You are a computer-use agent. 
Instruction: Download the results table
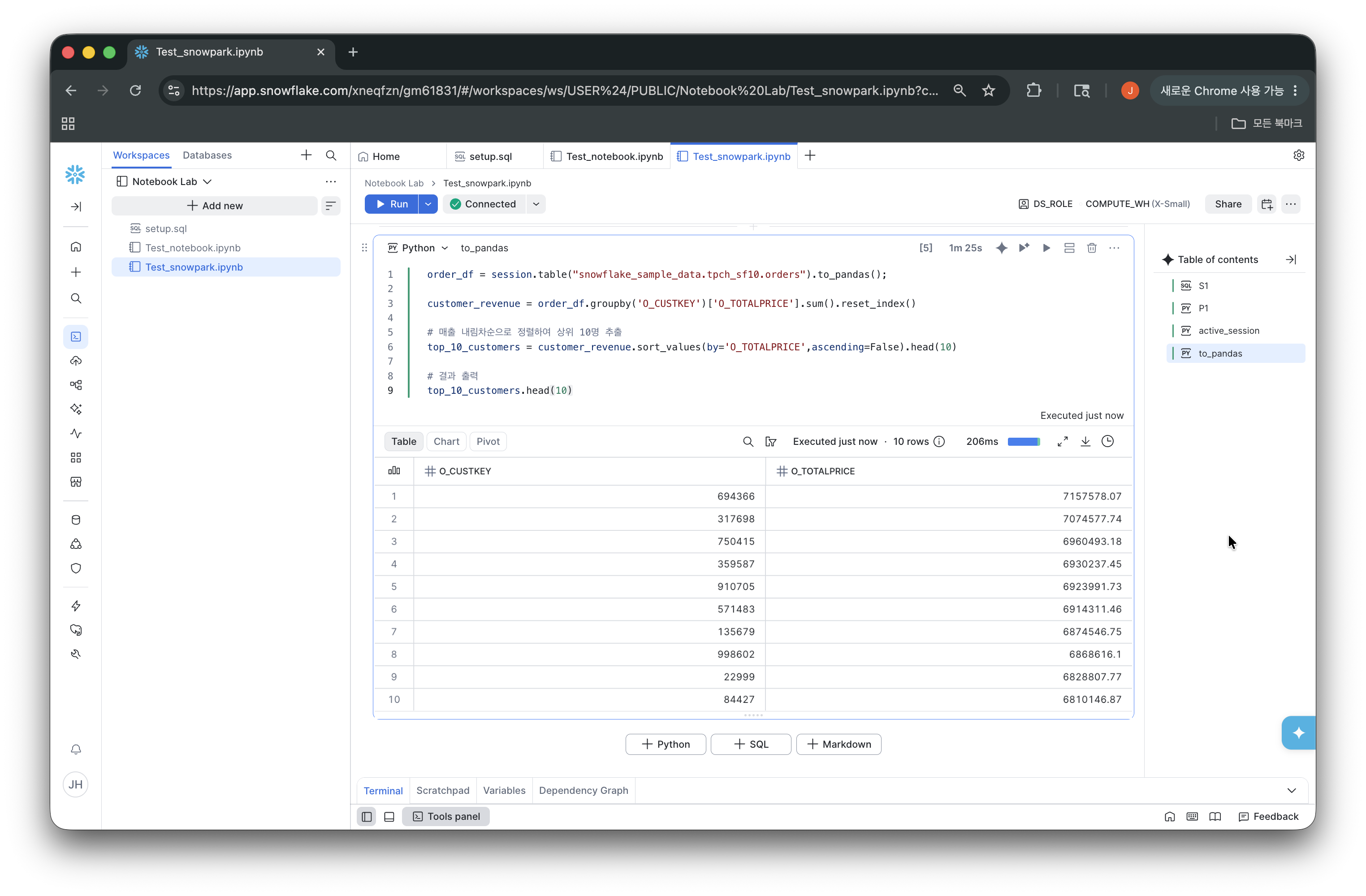[1085, 442]
